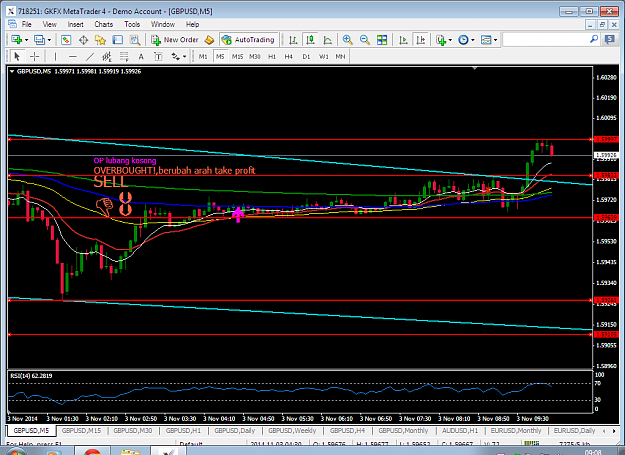Image resolution: width=625 pixels, height=455 pixels.
Task: Toggle the AutoTrading button
Action: (x=248, y=40)
